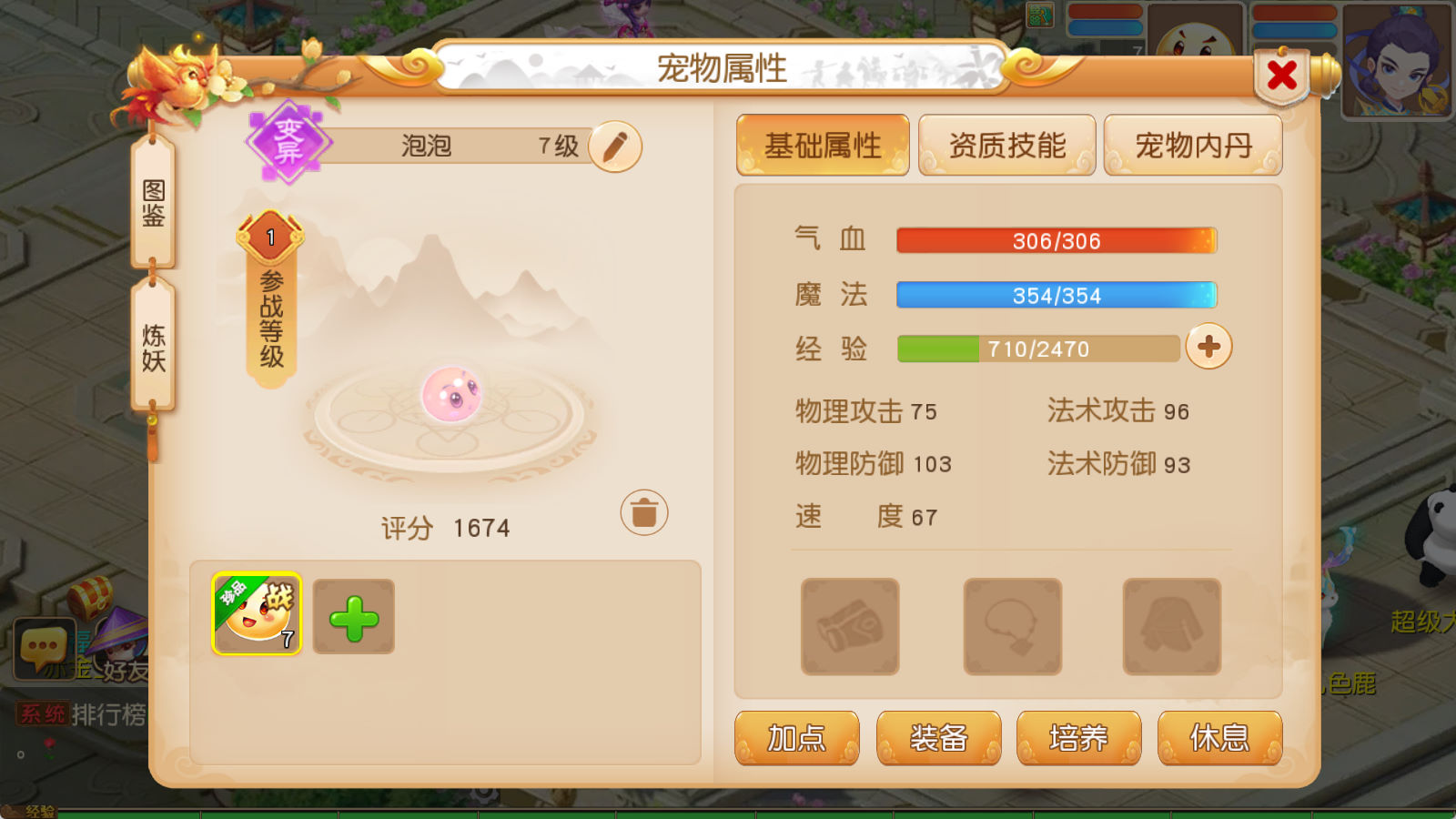Click the 培养 button
This screenshot has width=1456, height=819.
(1078, 738)
